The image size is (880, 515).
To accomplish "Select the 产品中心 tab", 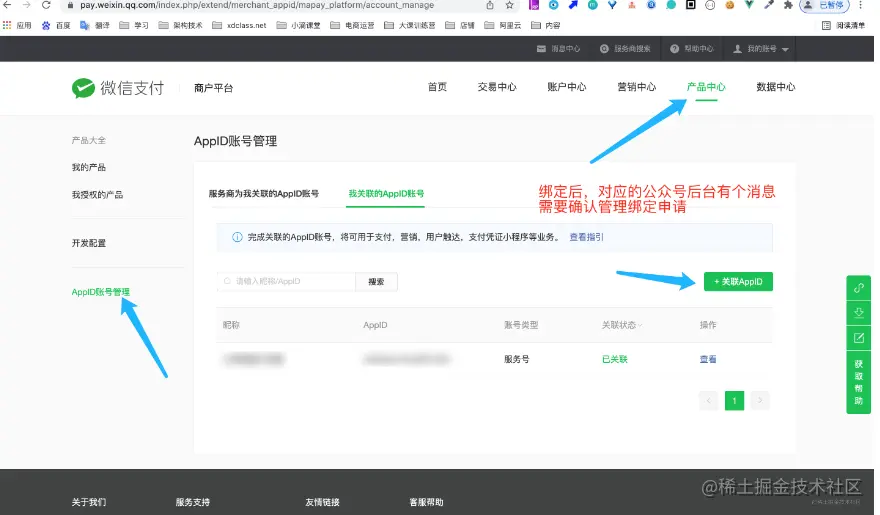I will click(x=706, y=87).
